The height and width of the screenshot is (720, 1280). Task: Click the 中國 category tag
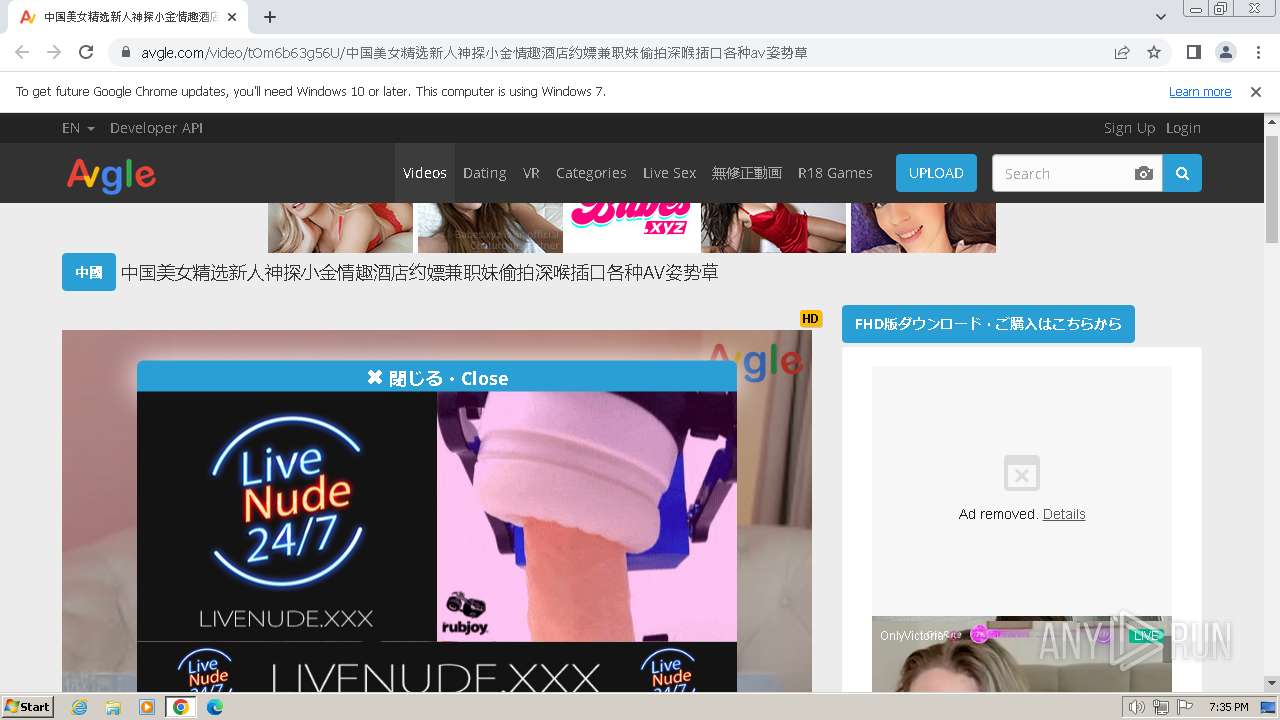click(x=89, y=272)
